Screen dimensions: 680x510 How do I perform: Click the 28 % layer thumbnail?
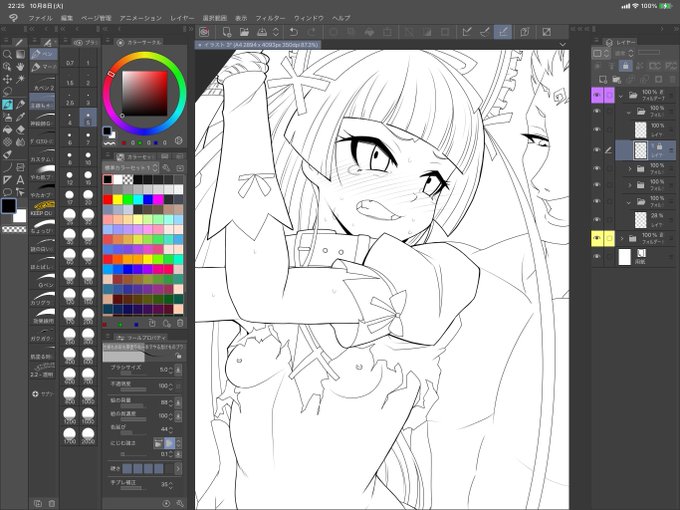click(x=640, y=219)
